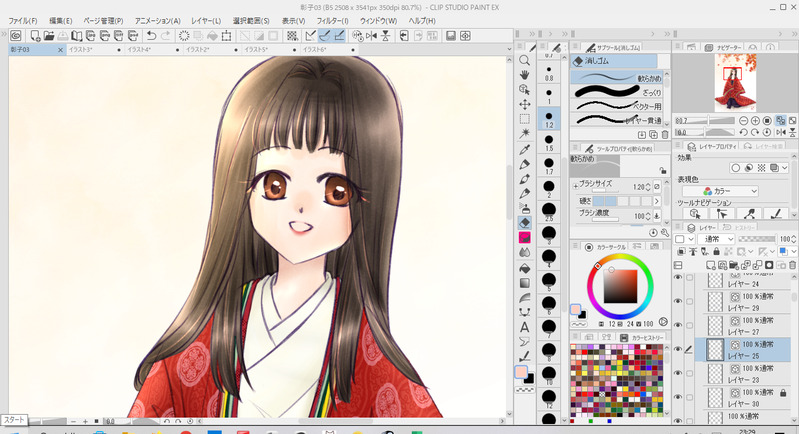This screenshot has height=434, width=799.
Task: Hide layer レイヤー 24
Action: coord(678,278)
